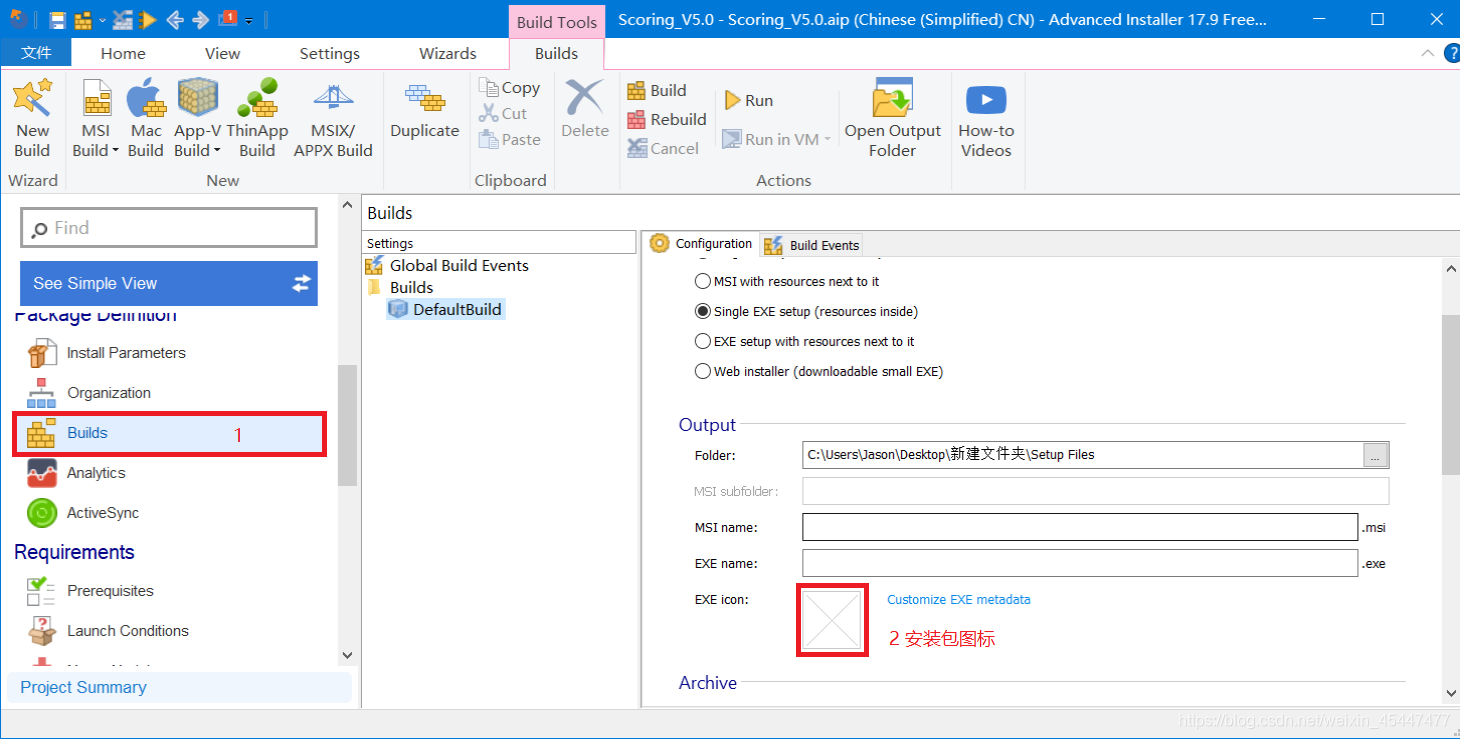This screenshot has height=739, width=1460.
Task: Select MSI with resources next to it
Action: click(787, 282)
